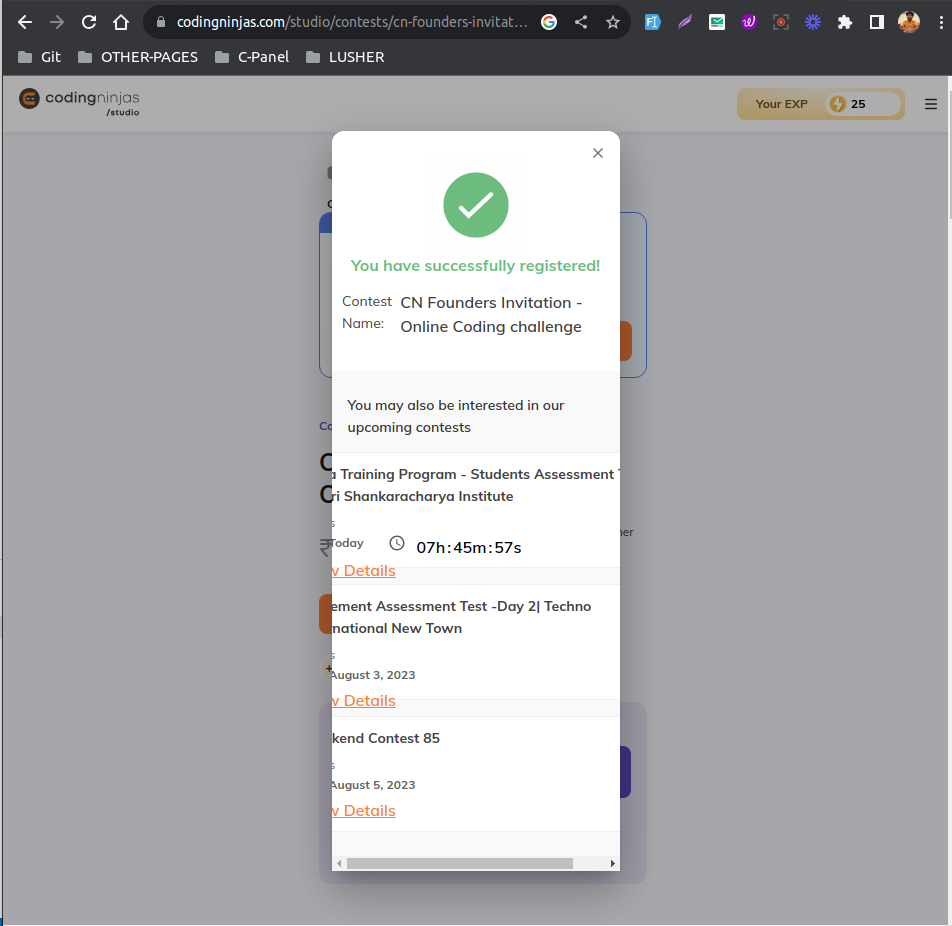This screenshot has height=926, width=952.
Task: Open the purple feather extension icon
Action: (685, 22)
